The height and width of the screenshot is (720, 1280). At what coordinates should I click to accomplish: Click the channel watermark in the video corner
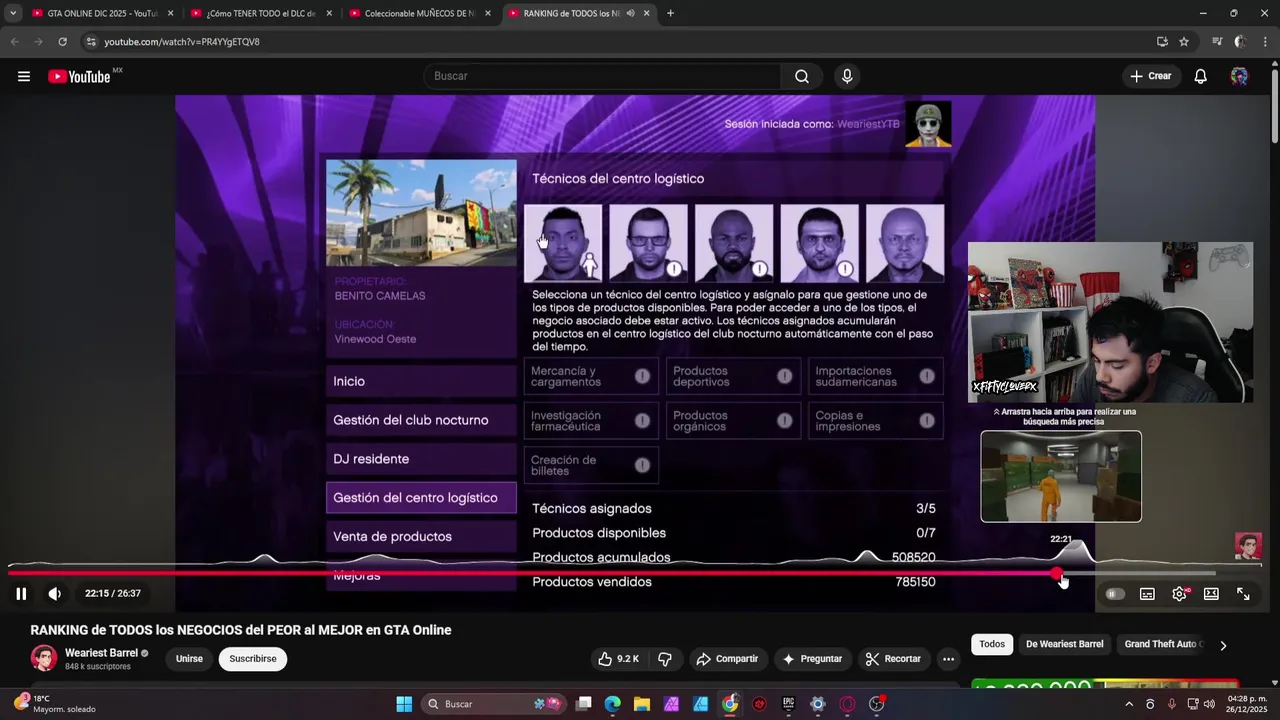[1247, 546]
